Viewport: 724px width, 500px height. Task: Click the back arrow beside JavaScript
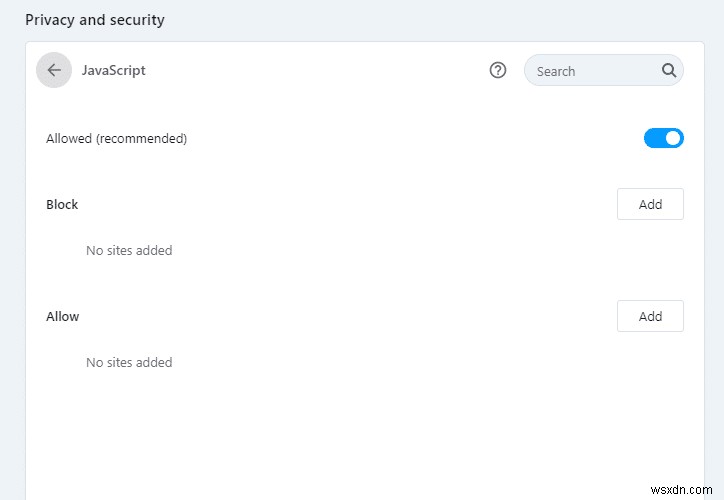point(54,70)
